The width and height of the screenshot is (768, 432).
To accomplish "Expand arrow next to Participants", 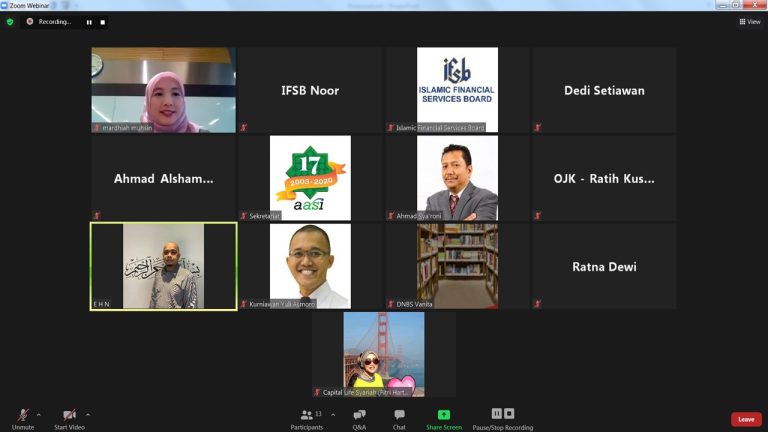I will click(x=333, y=415).
